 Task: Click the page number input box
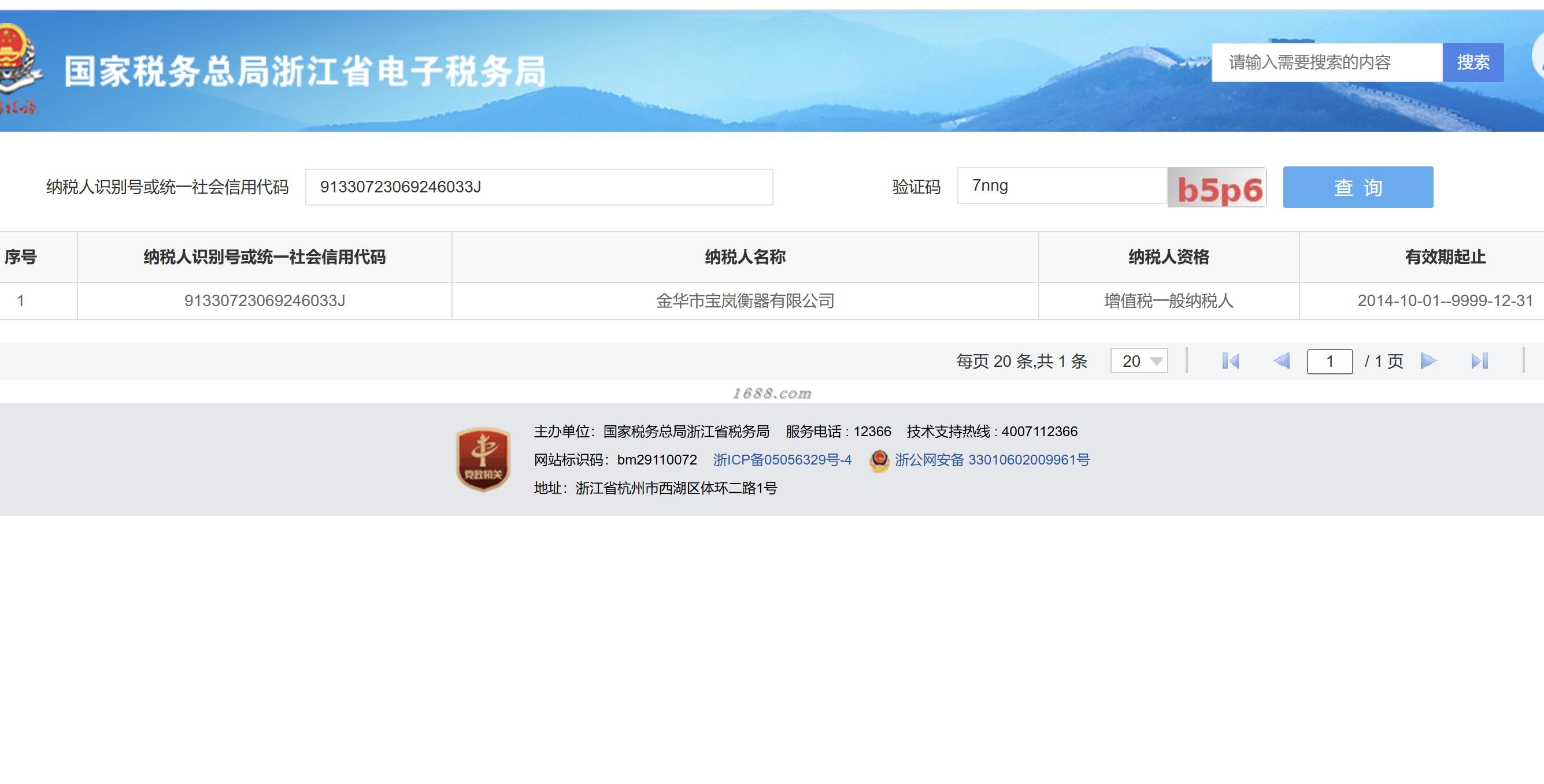click(x=1330, y=362)
